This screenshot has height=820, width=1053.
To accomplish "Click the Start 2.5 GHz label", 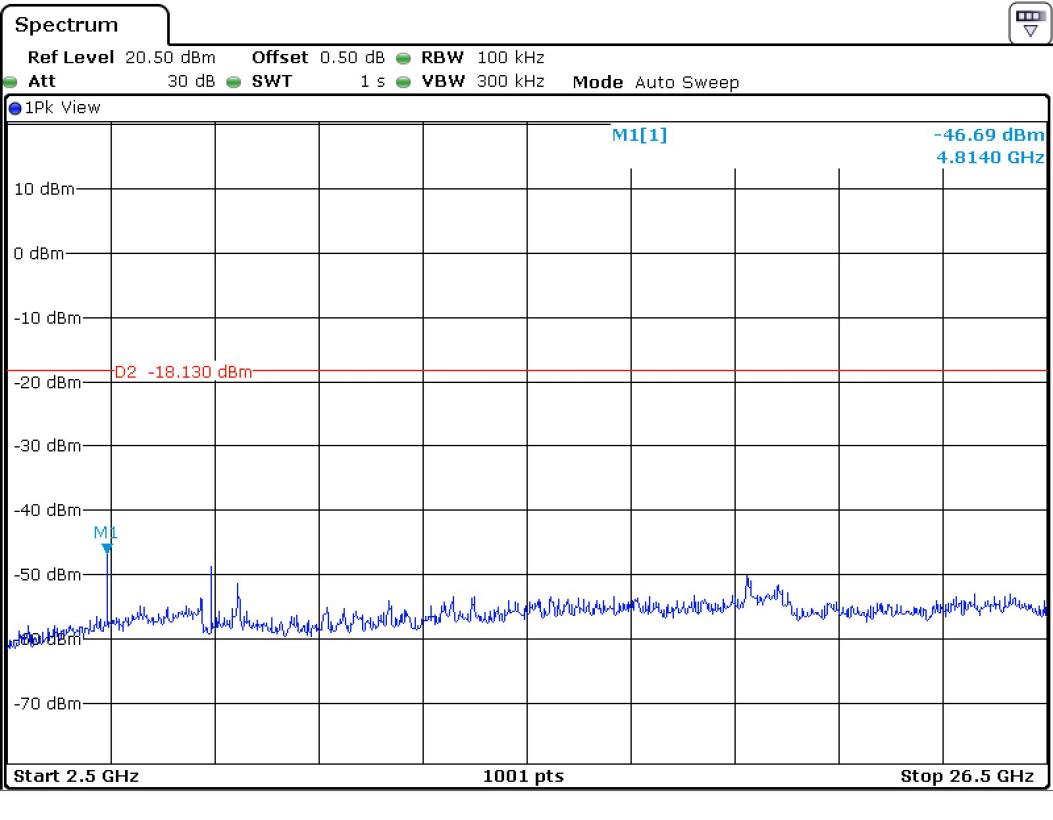I will 76,776.
